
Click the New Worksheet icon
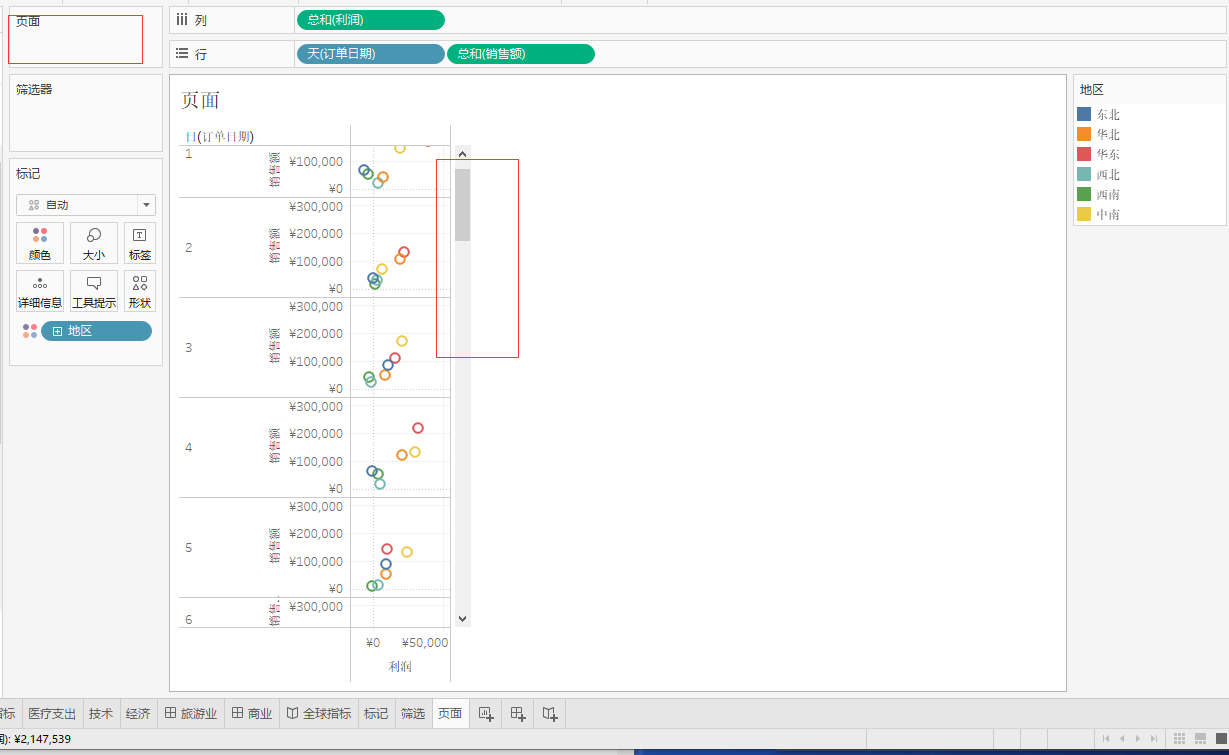(486, 713)
